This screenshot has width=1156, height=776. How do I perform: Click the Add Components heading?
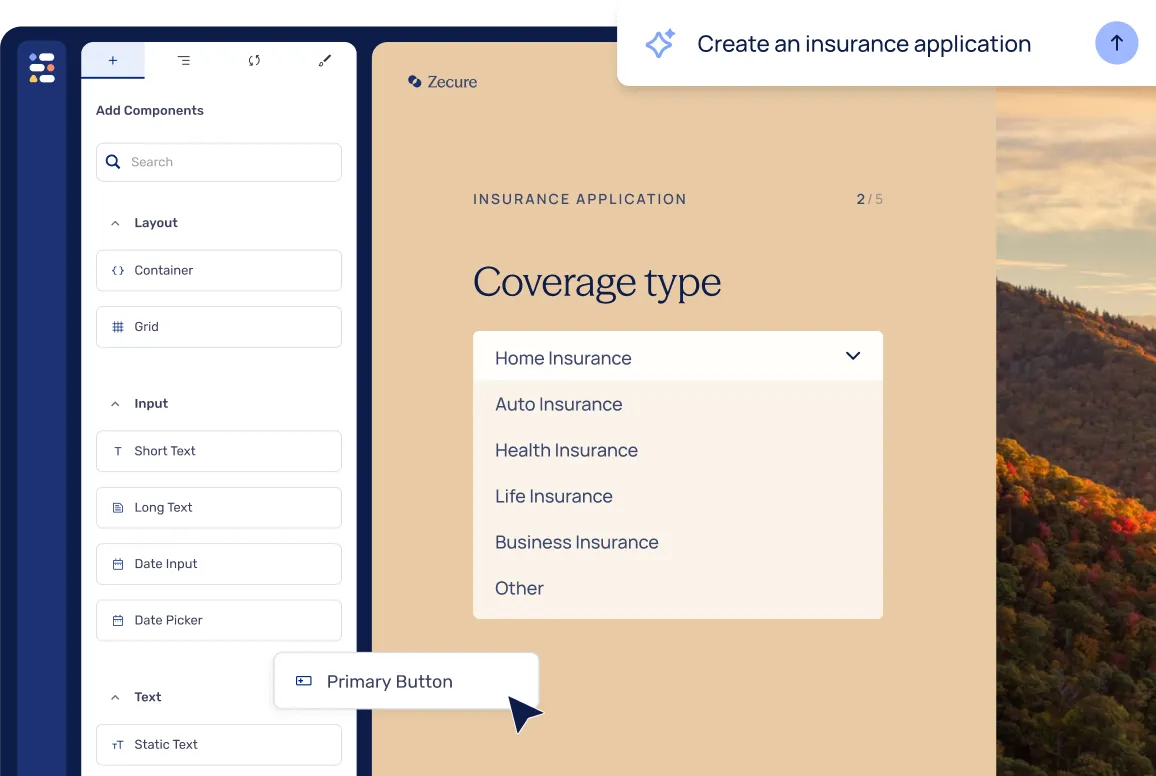[x=150, y=111]
